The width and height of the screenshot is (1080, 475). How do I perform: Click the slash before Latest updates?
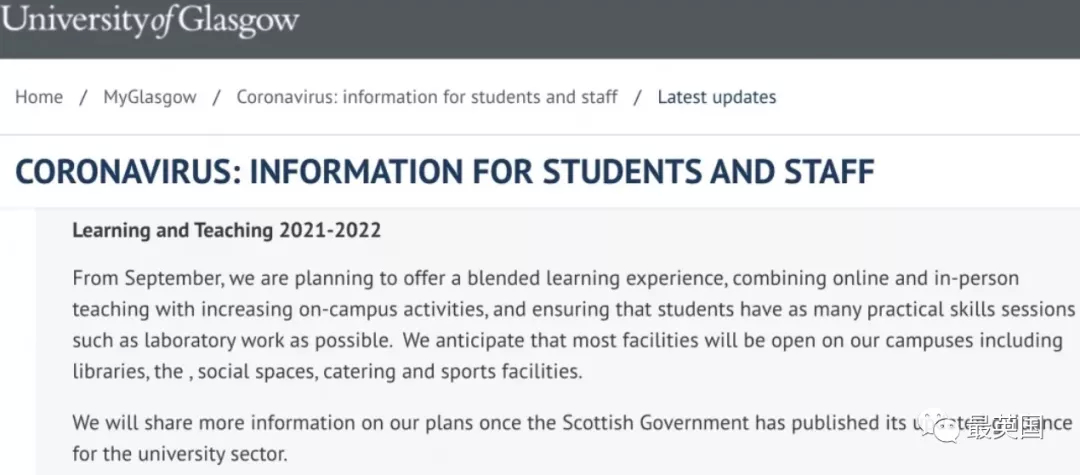pyautogui.click(x=638, y=98)
